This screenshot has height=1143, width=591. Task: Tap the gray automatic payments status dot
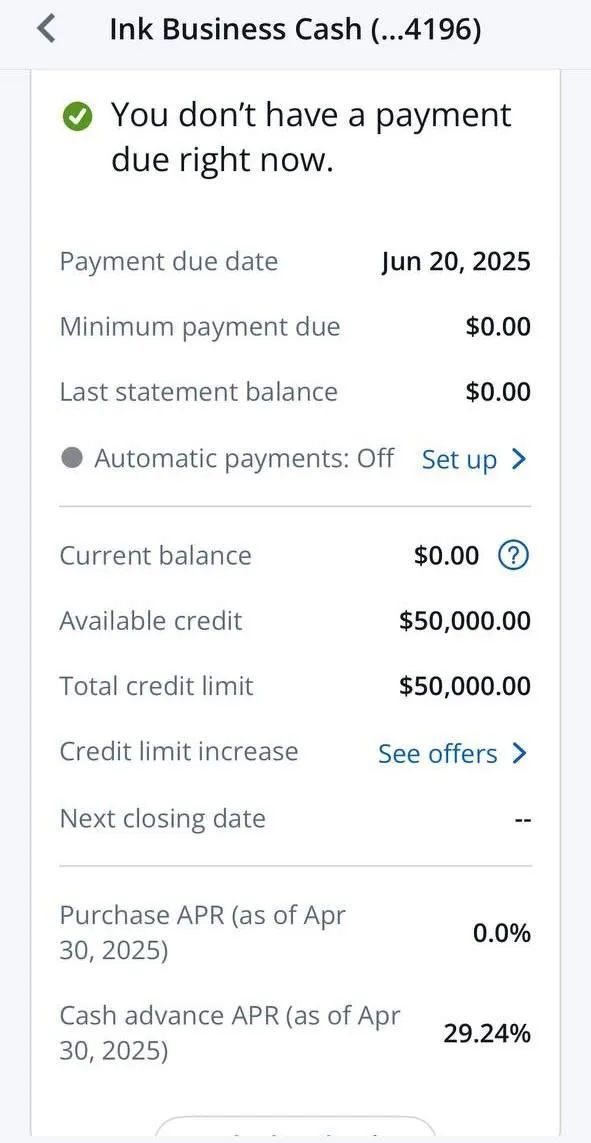coord(71,459)
